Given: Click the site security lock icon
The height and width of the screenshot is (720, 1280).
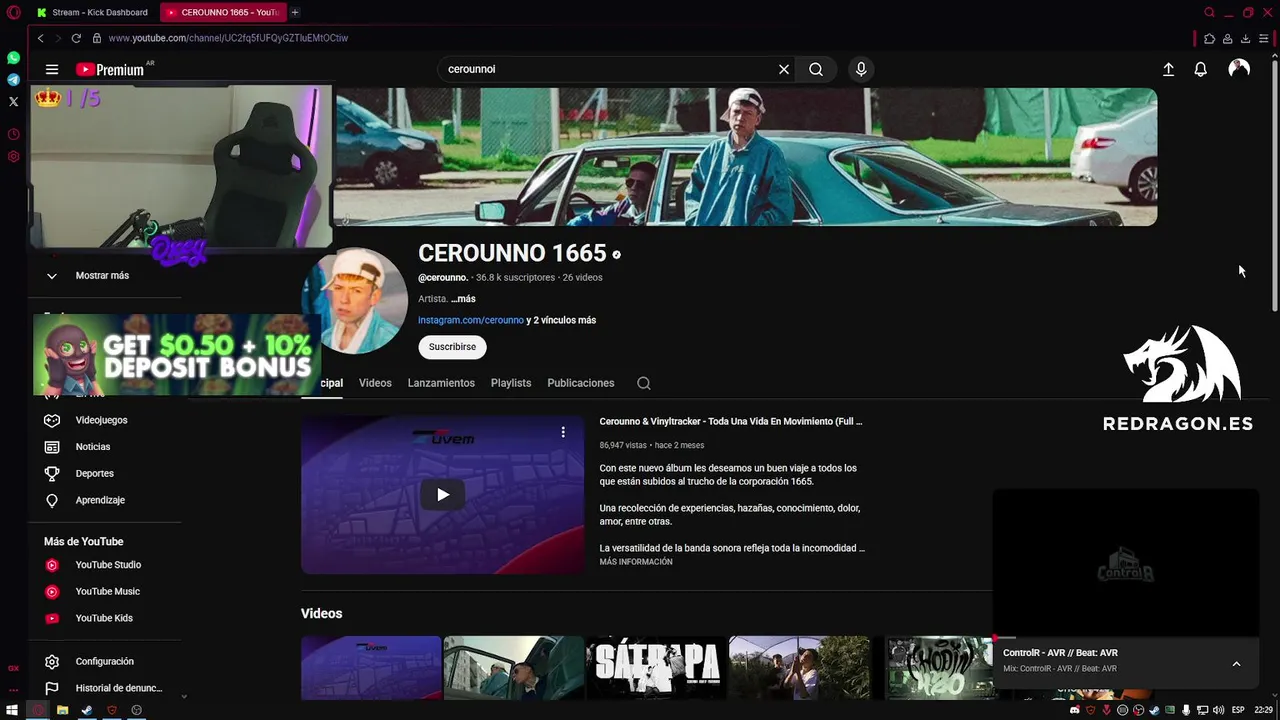Looking at the screenshot, I should coord(97,38).
